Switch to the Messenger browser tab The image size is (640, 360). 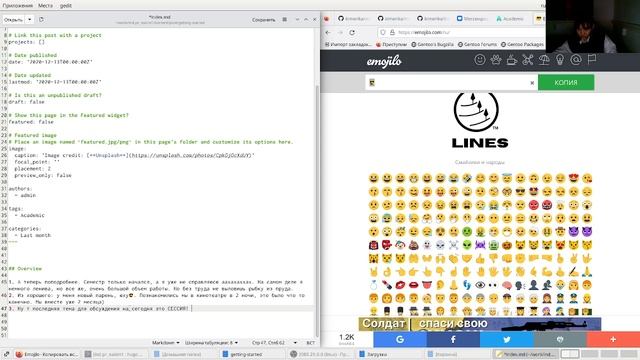[x=471, y=18]
